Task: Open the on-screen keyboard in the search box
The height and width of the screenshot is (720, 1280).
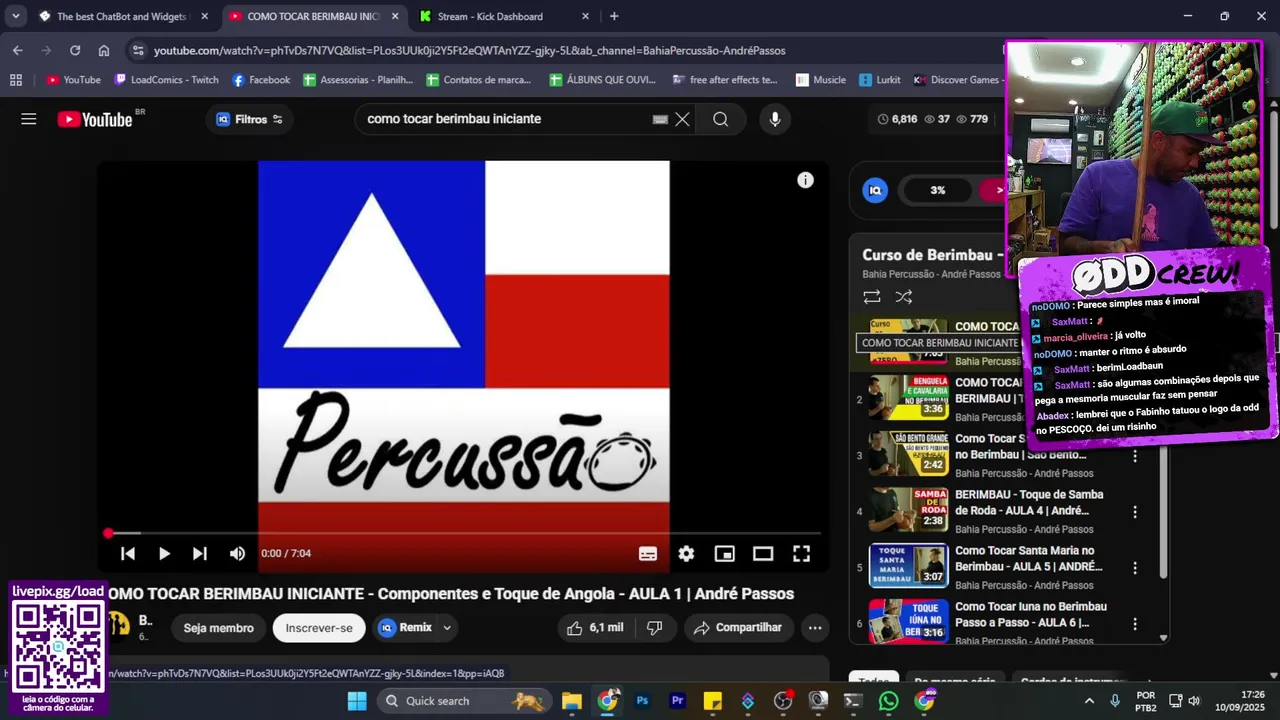Action: (x=660, y=119)
